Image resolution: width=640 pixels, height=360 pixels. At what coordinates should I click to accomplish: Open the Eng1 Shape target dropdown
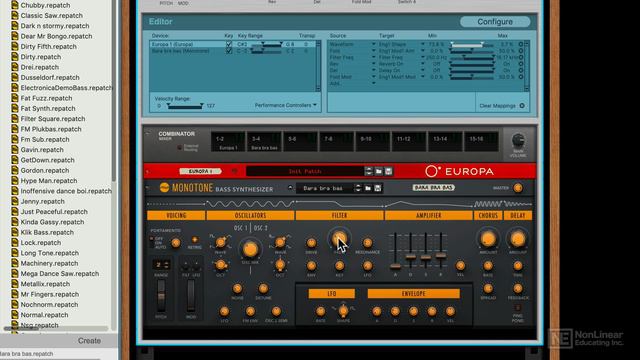pyautogui.click(x=422, y=44)
